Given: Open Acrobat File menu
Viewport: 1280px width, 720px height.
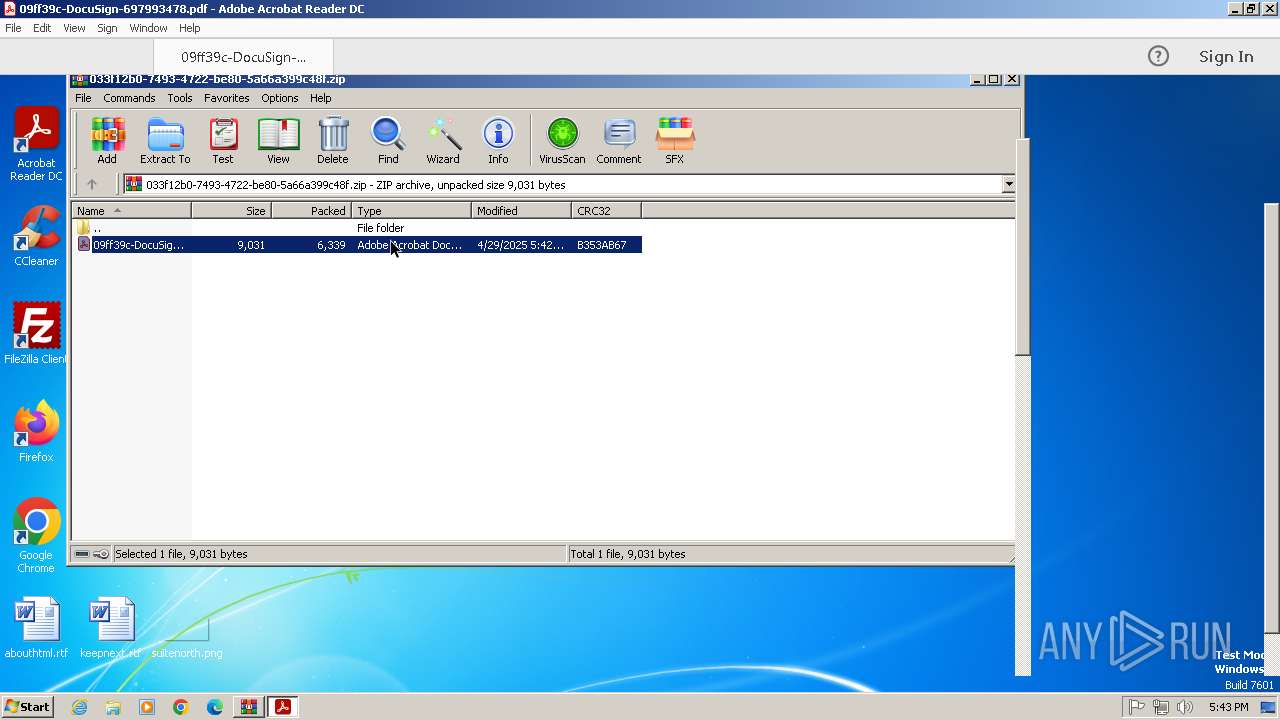Looking at the screenshot, I should (13, 28).
